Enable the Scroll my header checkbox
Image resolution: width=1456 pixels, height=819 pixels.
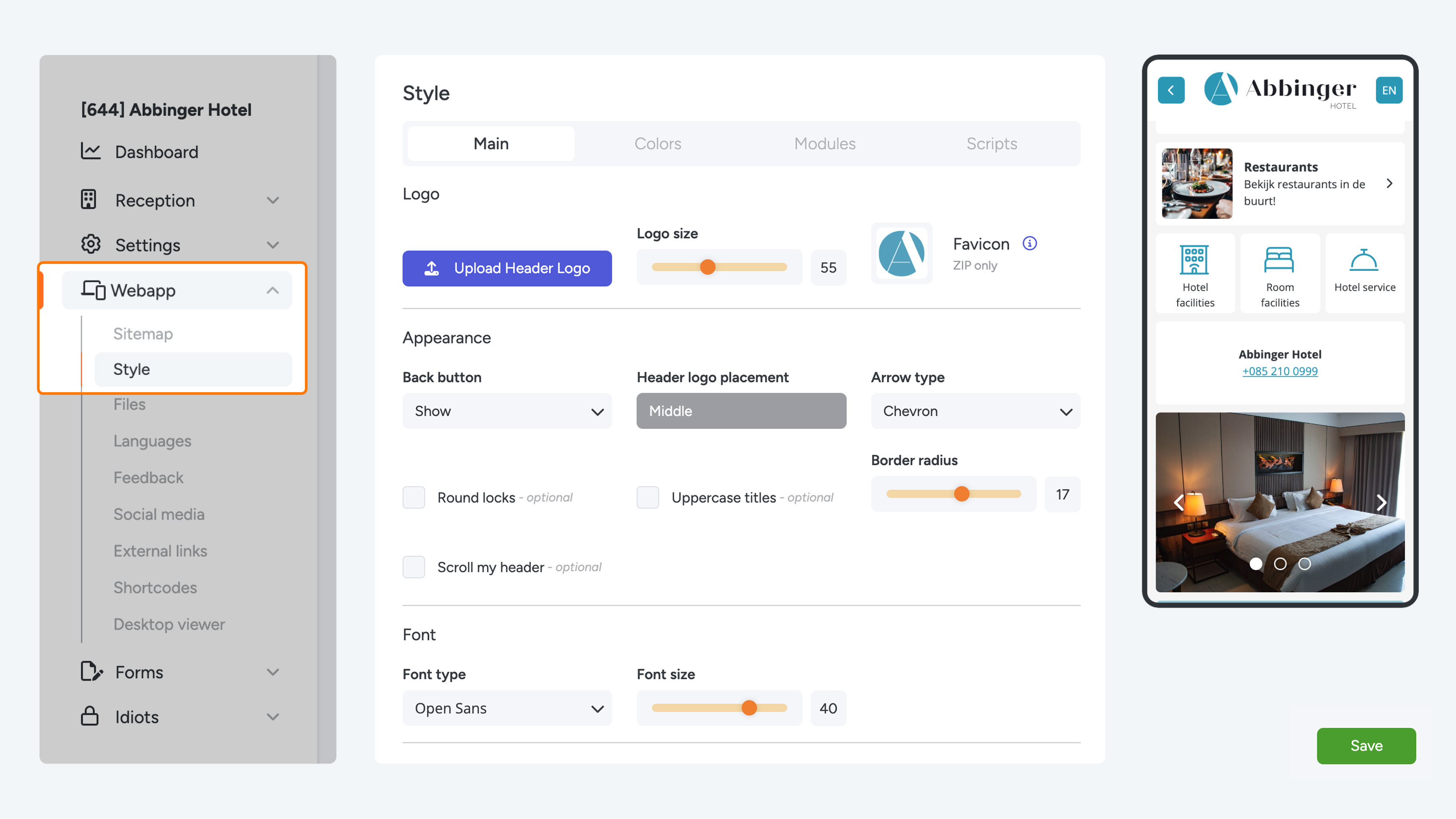414,567
